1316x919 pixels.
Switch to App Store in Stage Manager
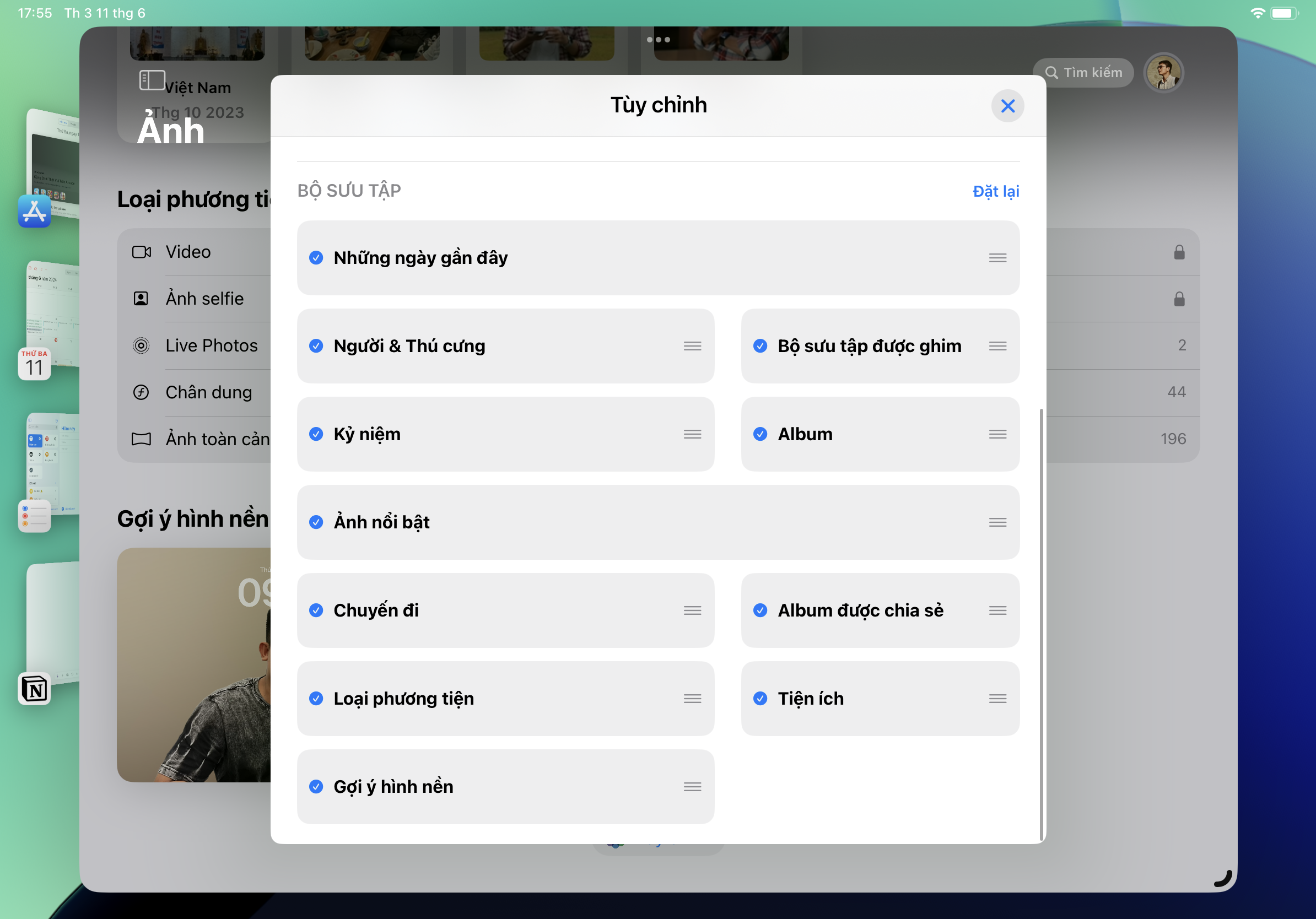tap(34, 212)
